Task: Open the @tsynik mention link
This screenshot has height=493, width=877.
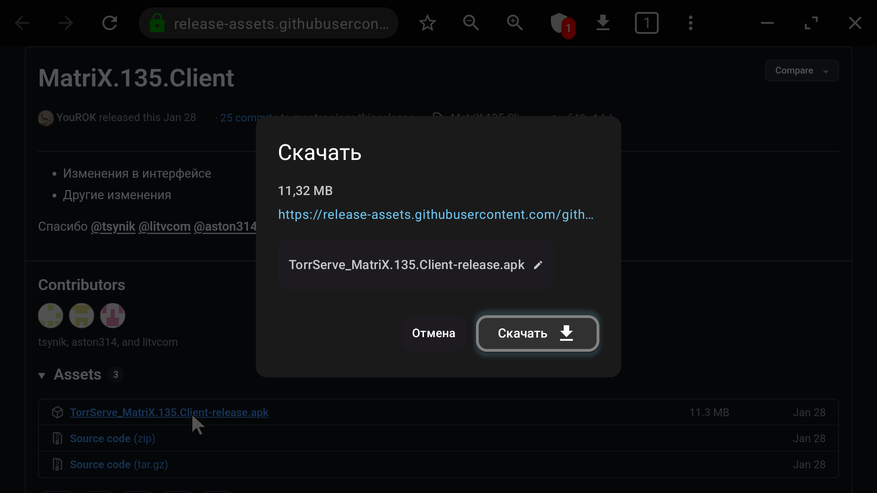Action: coord(113,227)
